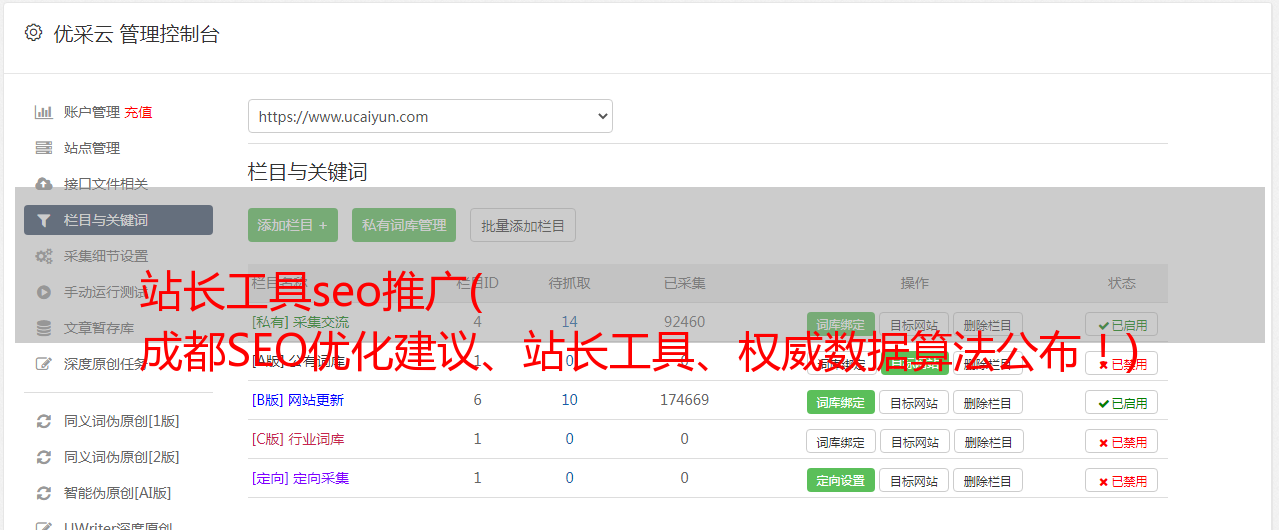Click 词库绑定 for 采集交流 row

click(840, 324)
